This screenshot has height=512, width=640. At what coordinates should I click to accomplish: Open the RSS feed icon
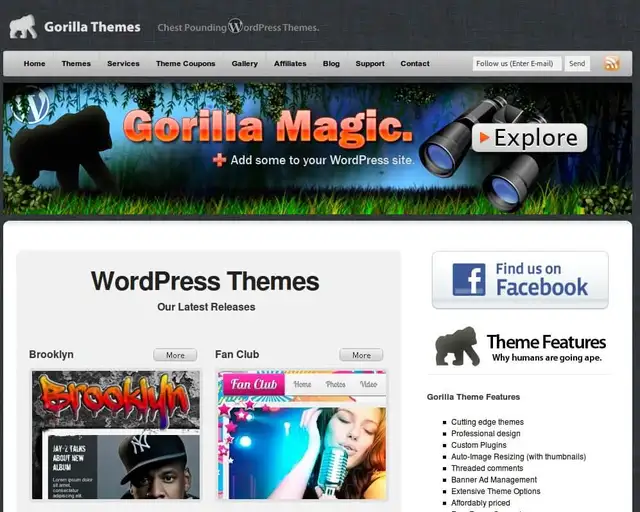(611, 63)
